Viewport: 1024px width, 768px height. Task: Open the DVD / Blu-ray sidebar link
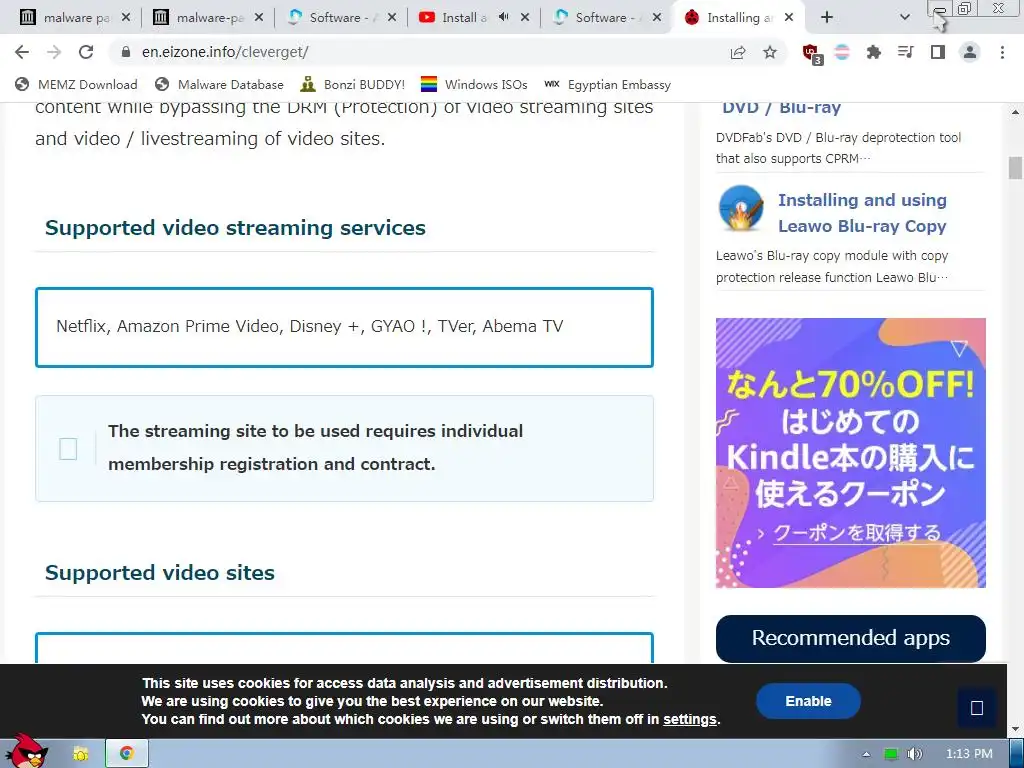click(x=782, y=108)
